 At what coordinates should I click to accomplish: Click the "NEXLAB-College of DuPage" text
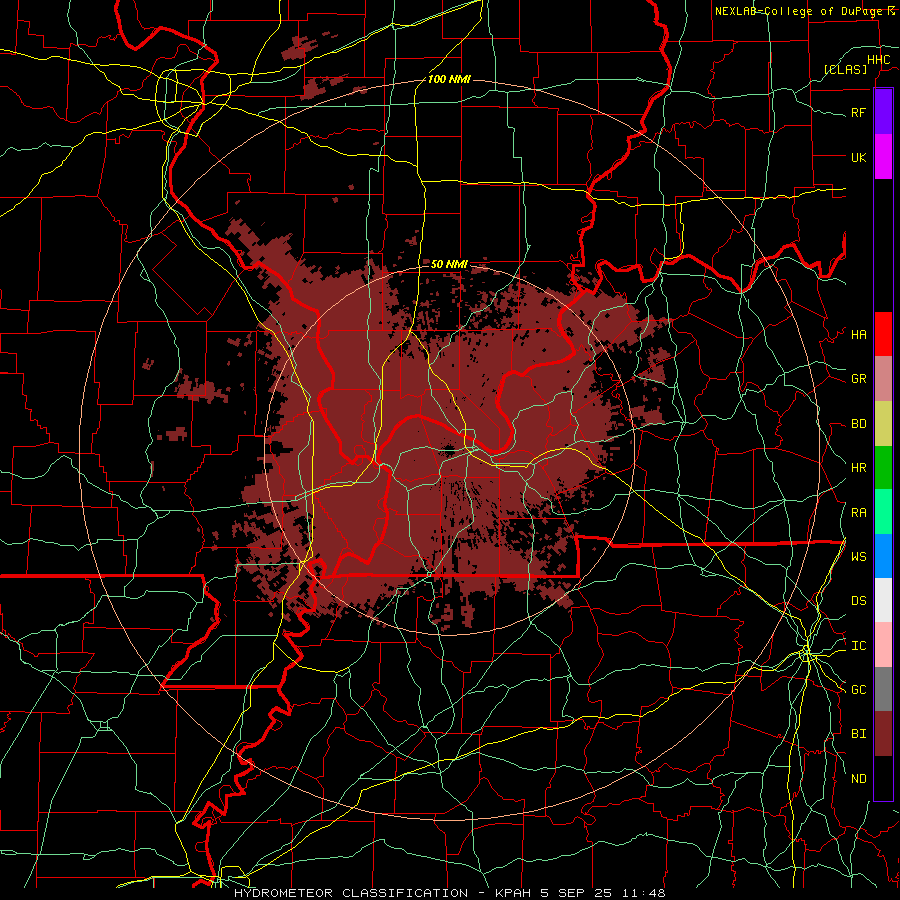click(x=800, y=11)
